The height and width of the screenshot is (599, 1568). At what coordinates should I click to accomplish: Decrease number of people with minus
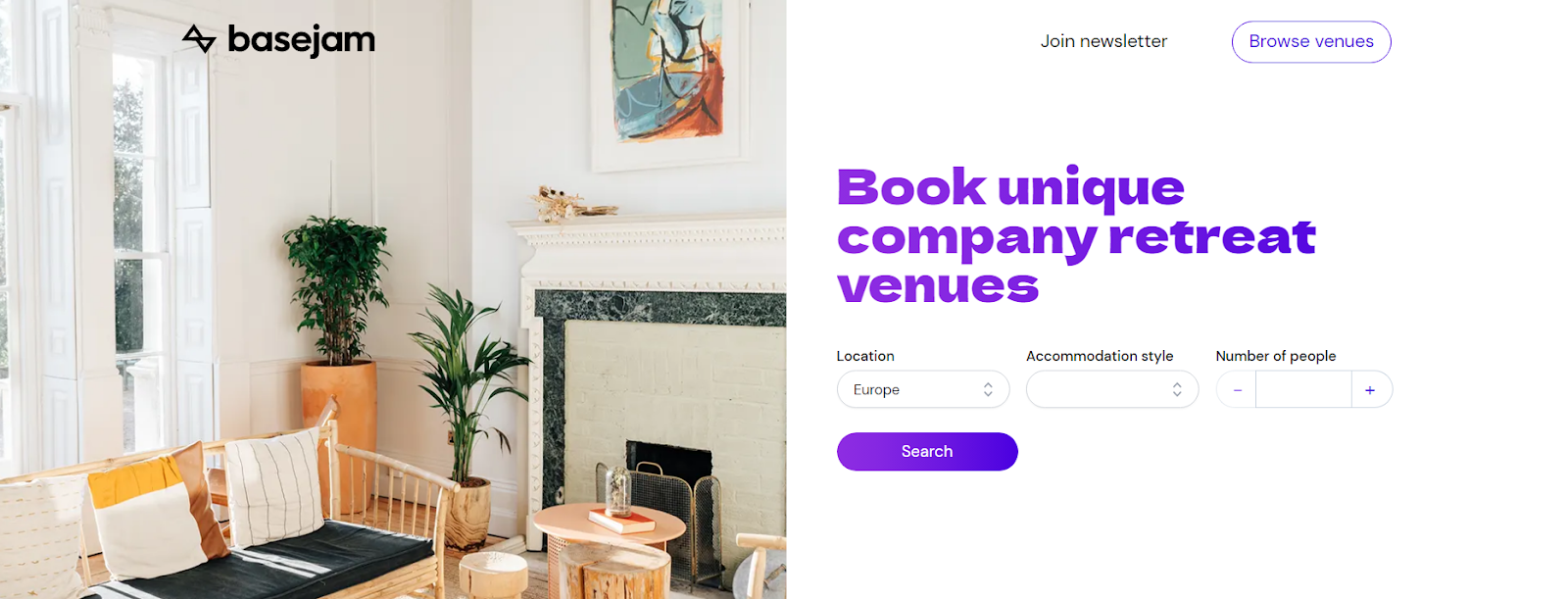tap(1237, 390)
